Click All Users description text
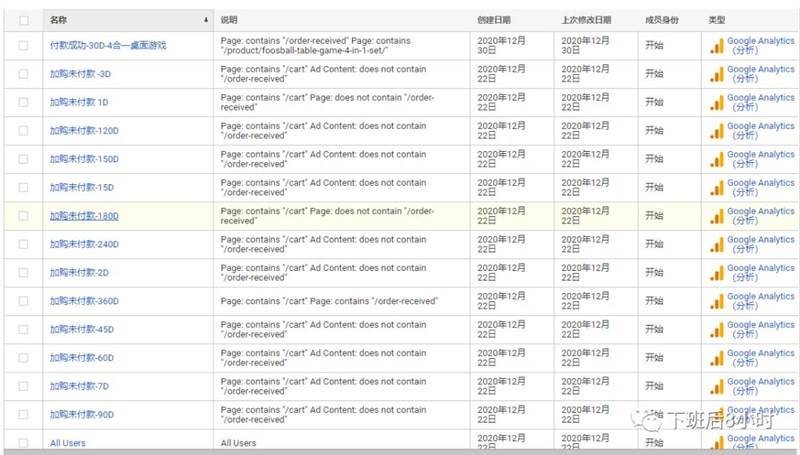The width and height of the screenshot is (800, 455). coord(238,443)
